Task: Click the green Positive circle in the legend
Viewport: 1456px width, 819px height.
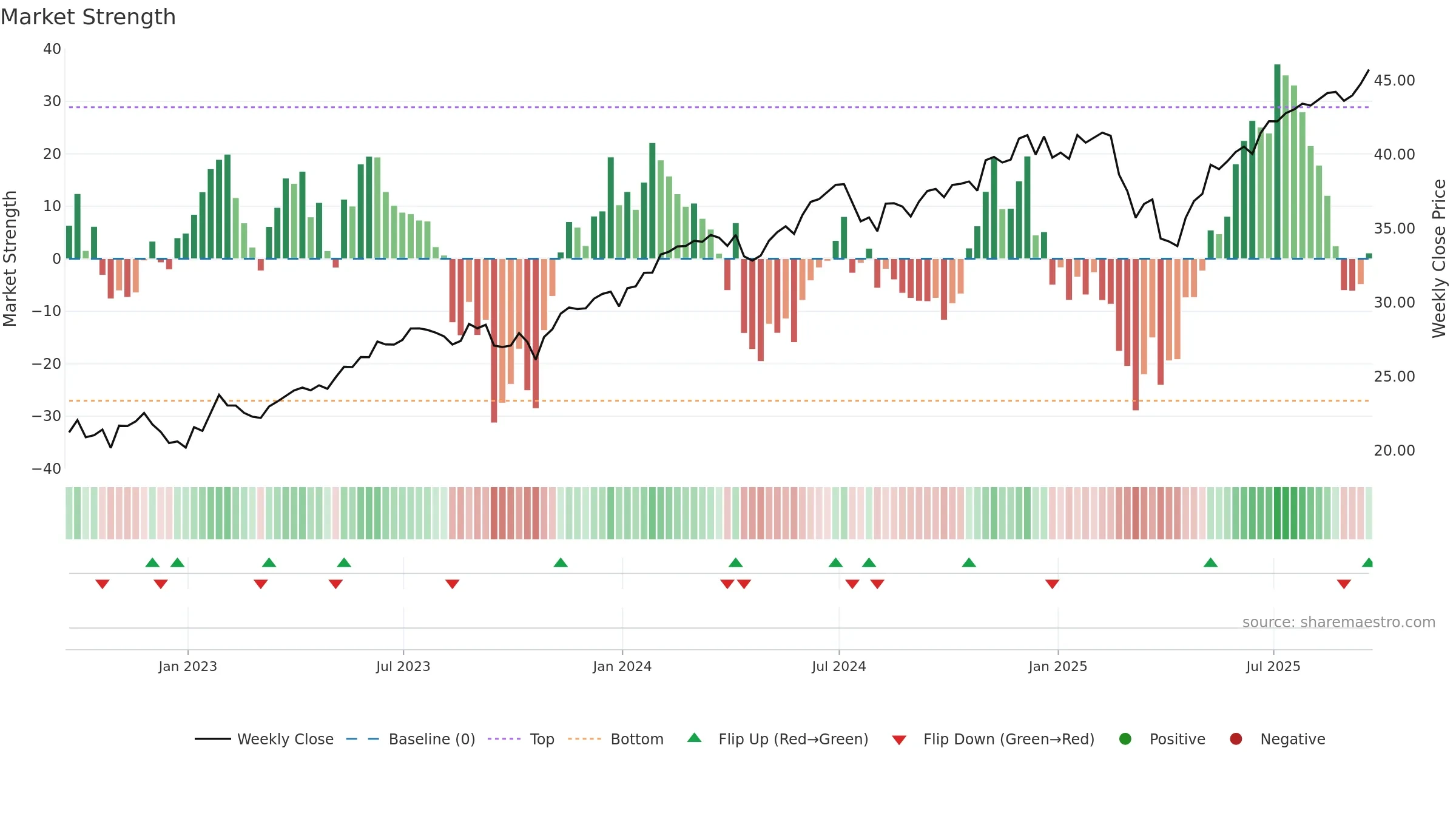Action: 1125,739
